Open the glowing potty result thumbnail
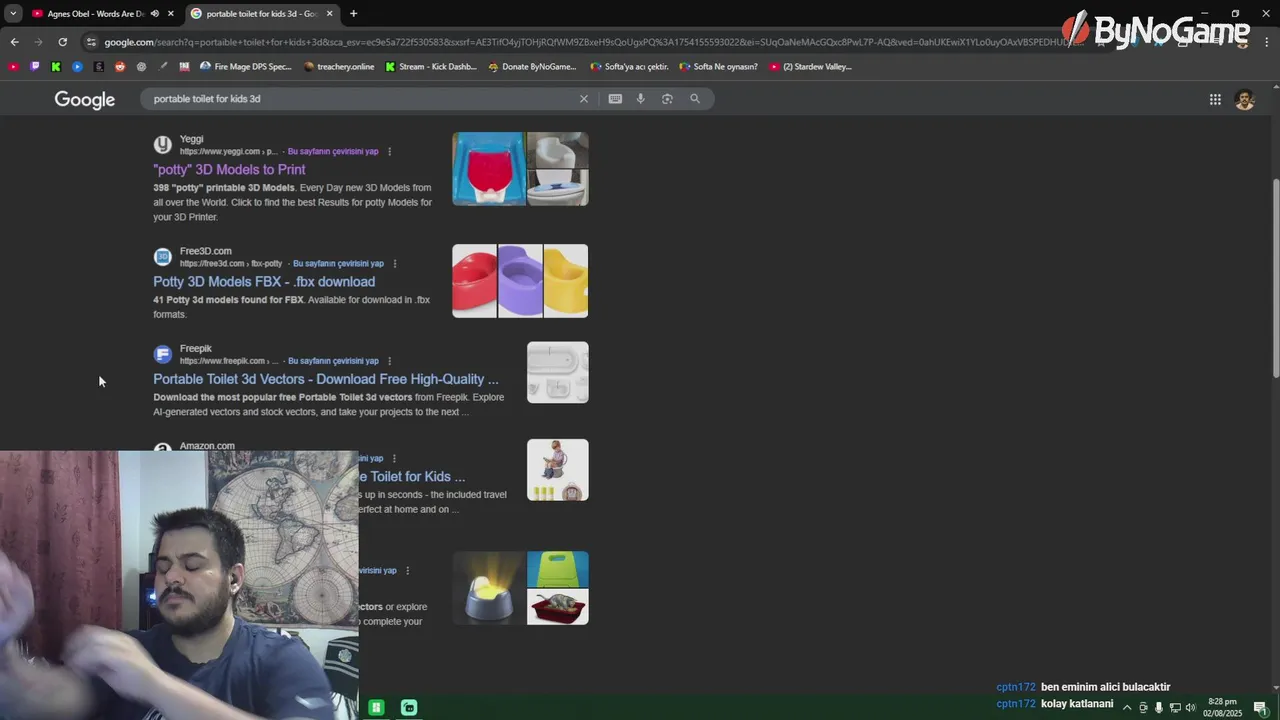Image resolution: width=1280 pixels, height=720 pixels. coord(489,588)
